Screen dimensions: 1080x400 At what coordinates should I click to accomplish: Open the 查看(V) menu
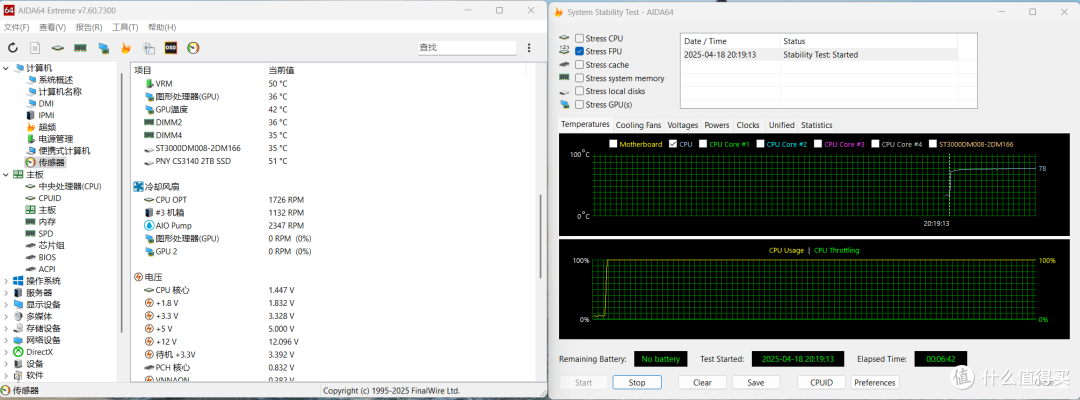(52, 28)
